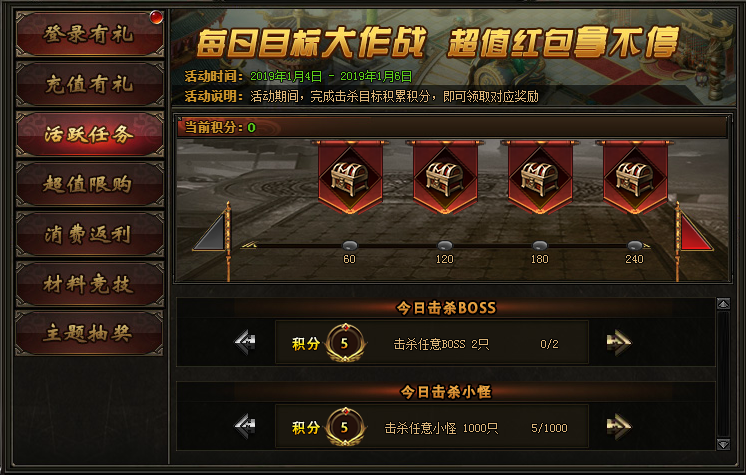The height and width of the screenshot is (475, 746).
Task: Select the 主题抽奖 tab
Action: click(x=90, y=333)
